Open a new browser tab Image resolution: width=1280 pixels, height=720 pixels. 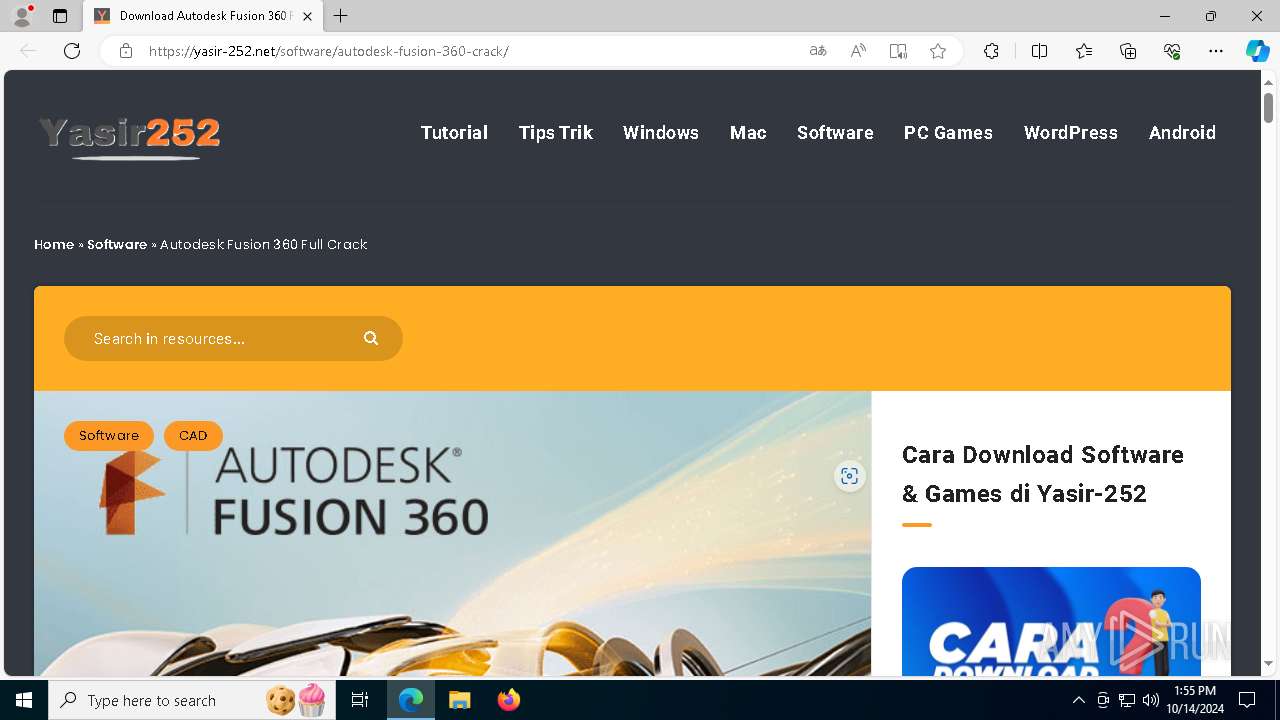(x=341, y=16)
